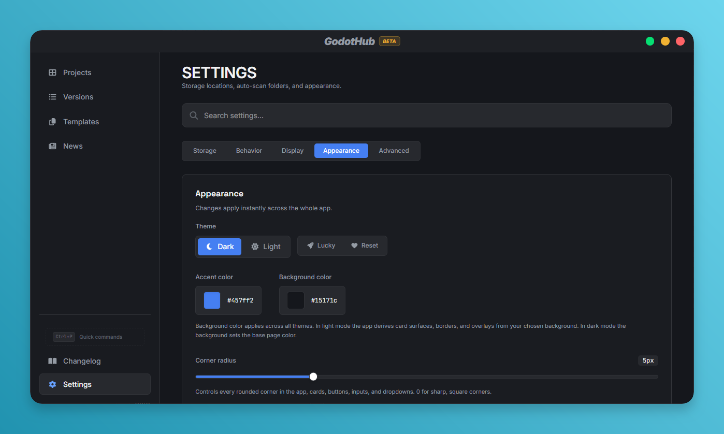Viewport: 724px width, 434px height.
Task: Choose the Light theme
Action: coord(265,247)
